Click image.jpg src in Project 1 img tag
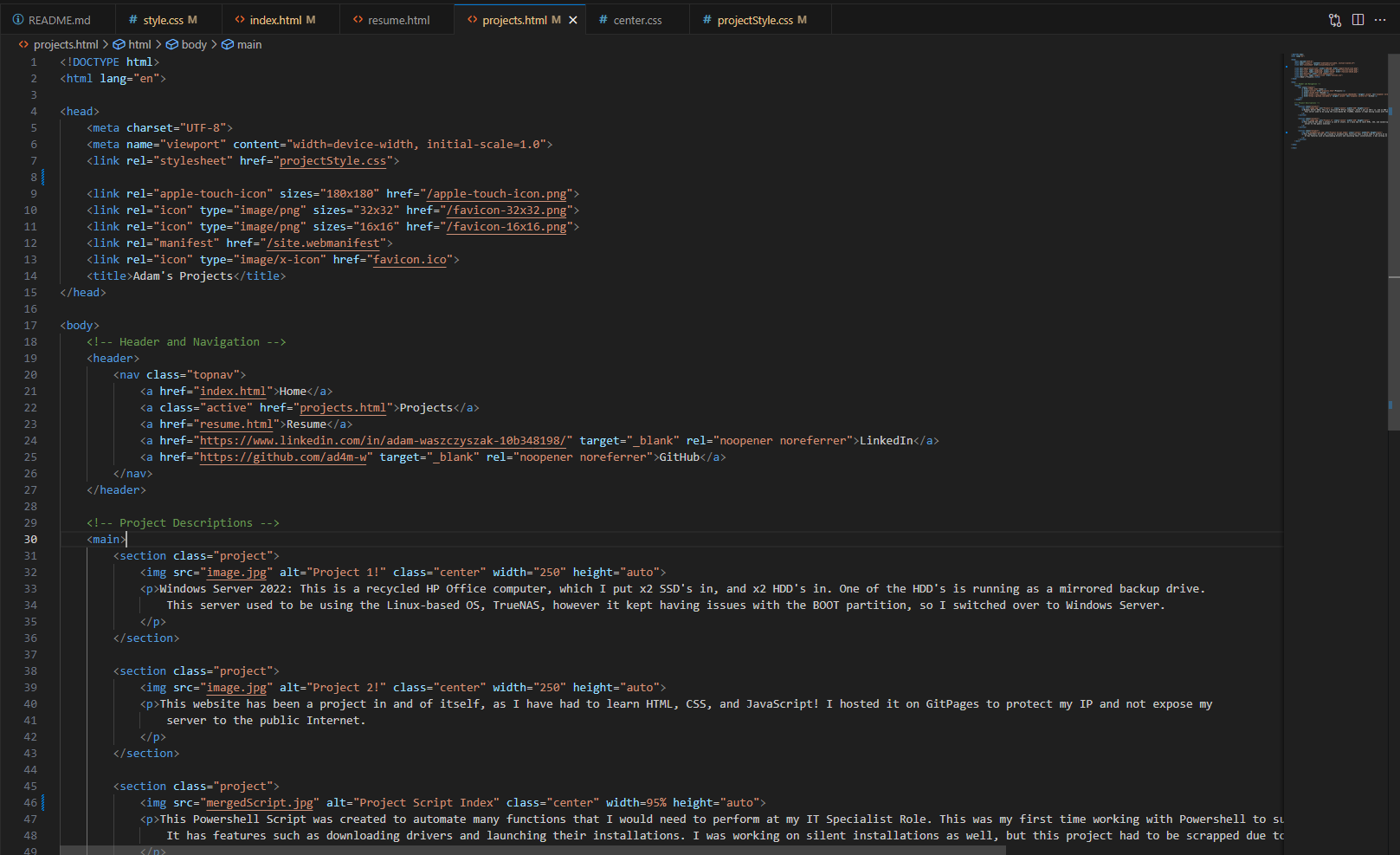1400x855 pixels. tap(236, 572)
